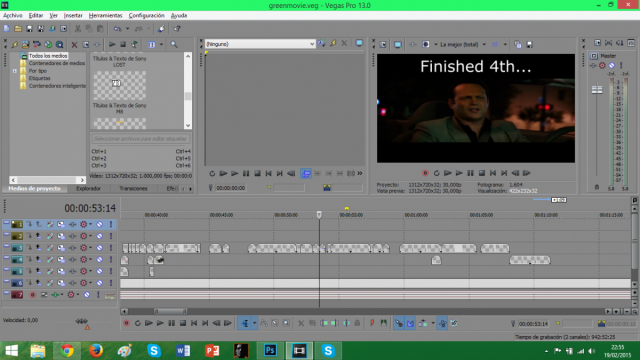Toggle Auto Ripple in timeline toolbar
Image resolution: width=640 pixels, height=360 pixels.
[x=423, y=323]
